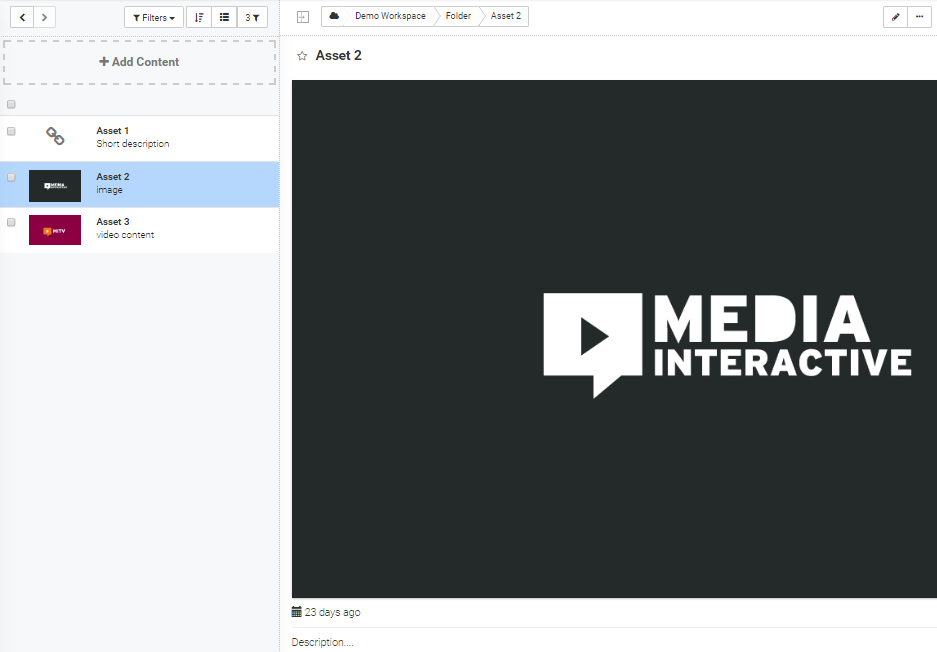Viewport: 937px width, 652px height.
Task: Click the 3 active filters button
Action: 252,17
